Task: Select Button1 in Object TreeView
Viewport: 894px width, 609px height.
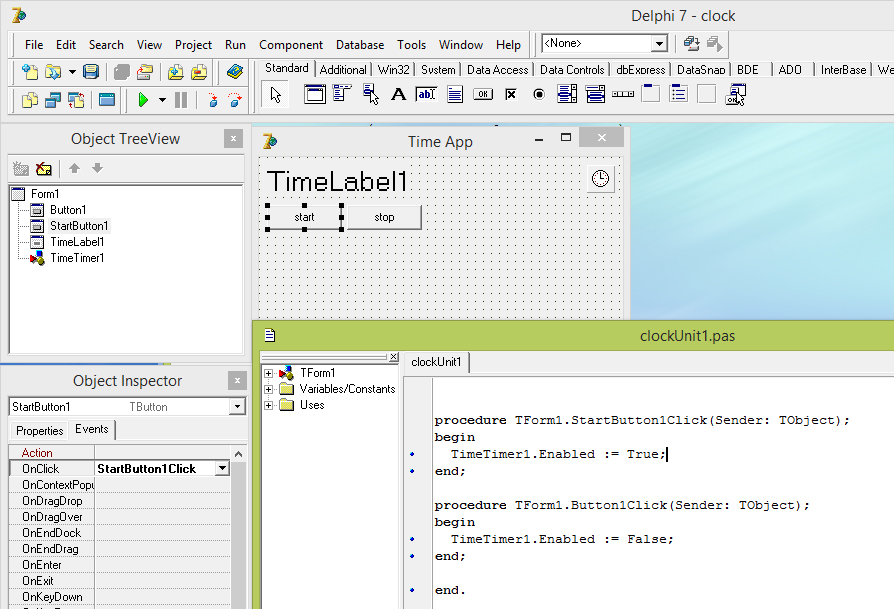Action: tap(68, 210)
